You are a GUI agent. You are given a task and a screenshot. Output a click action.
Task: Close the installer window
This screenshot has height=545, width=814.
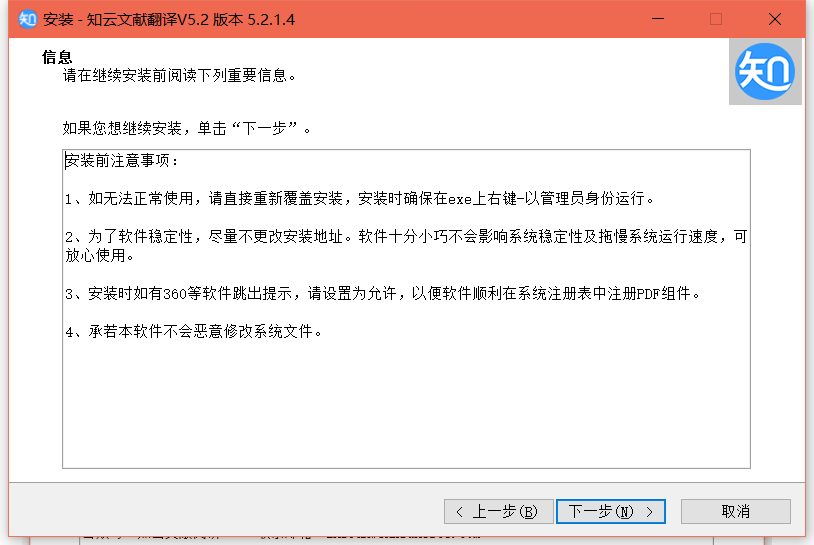775,19
